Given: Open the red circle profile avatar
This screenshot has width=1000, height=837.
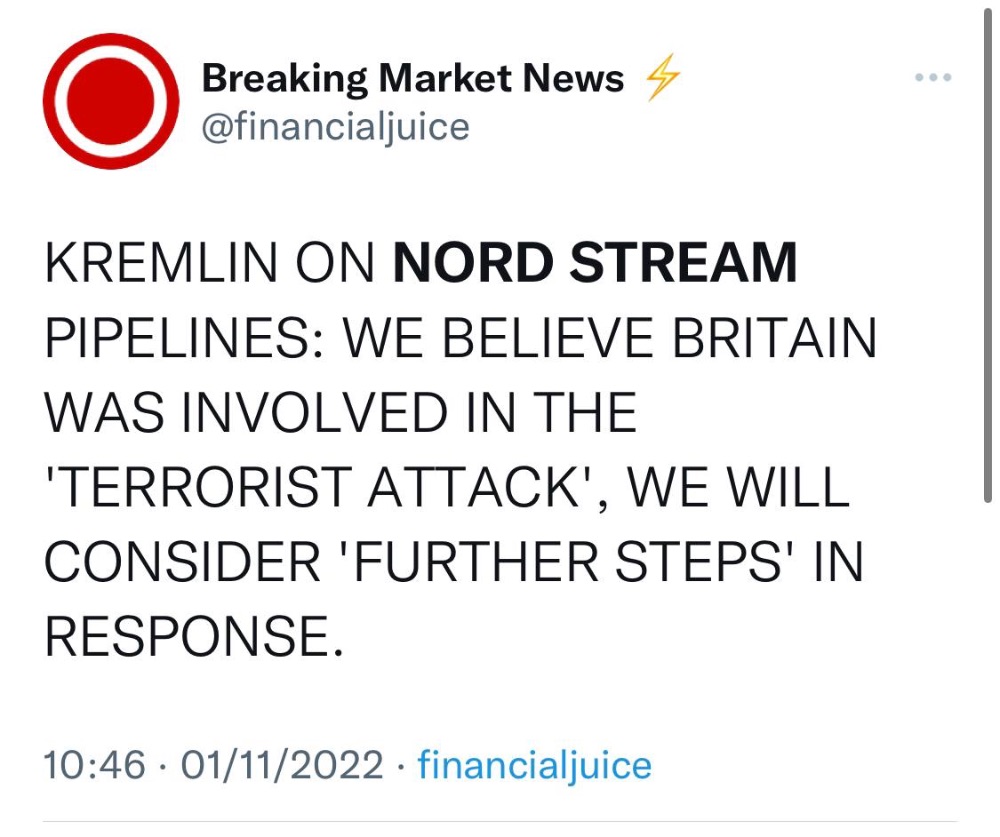Looking at the screenshot, I should (111, 101).
